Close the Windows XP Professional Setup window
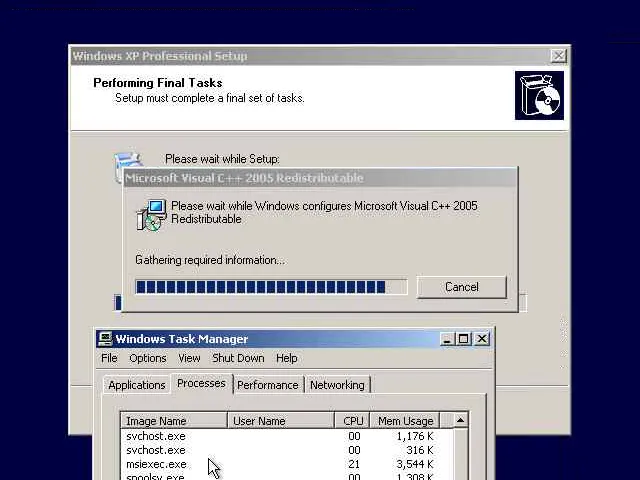Image resolution: width=640 pixels, height=480 pixels. [558, 56]
